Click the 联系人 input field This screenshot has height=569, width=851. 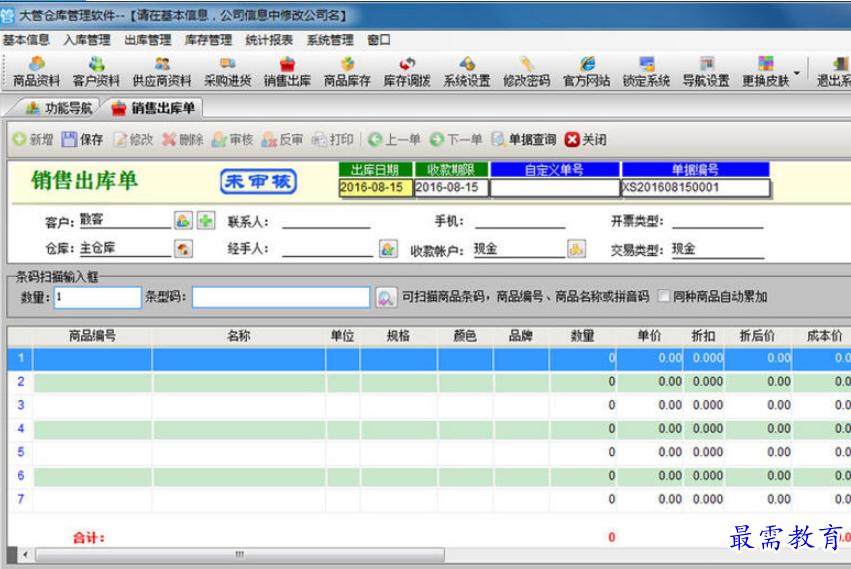(x=326, y=221)
